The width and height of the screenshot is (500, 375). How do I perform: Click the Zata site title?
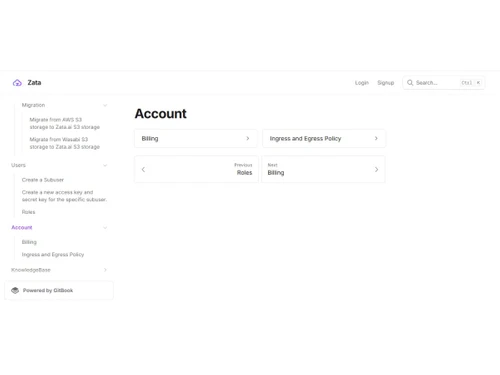pyautogui.click(x=34, y=83)
